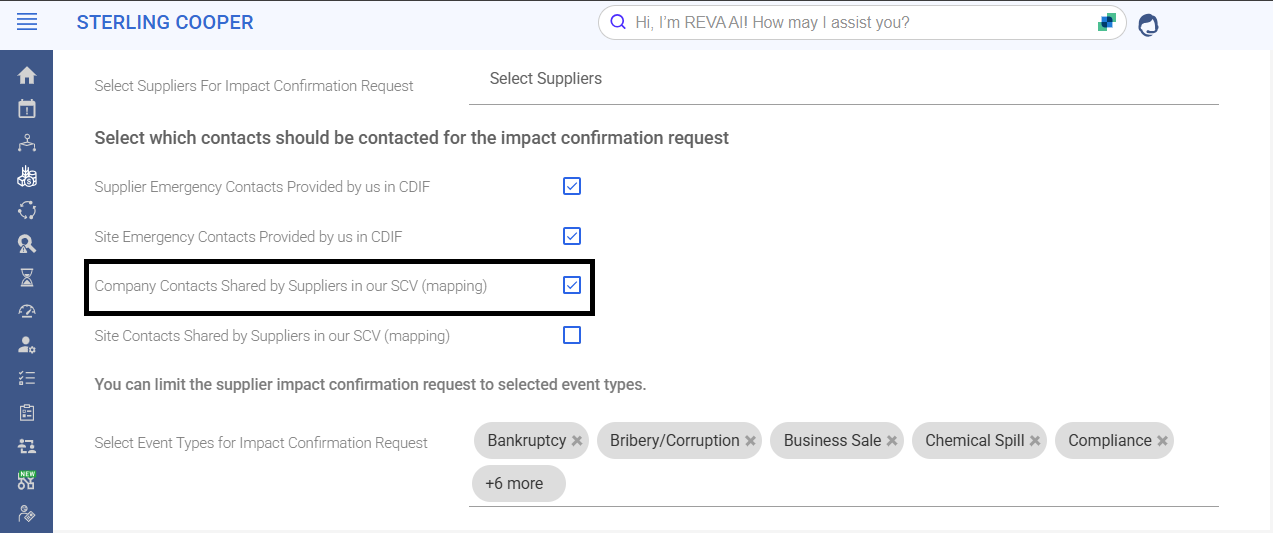Uncheck Site Emergency Contacts in CDIF checkbox

(x=572, y=236)
